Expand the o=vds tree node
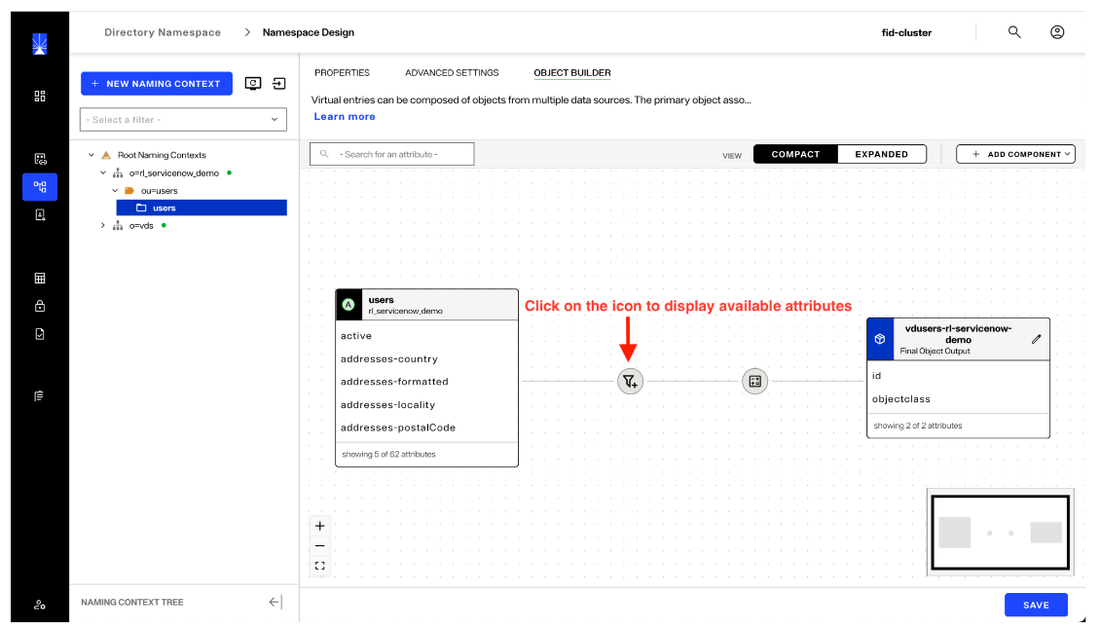Image resolution: width=1100 pixels, height=635 pixels. pos(103,225)
